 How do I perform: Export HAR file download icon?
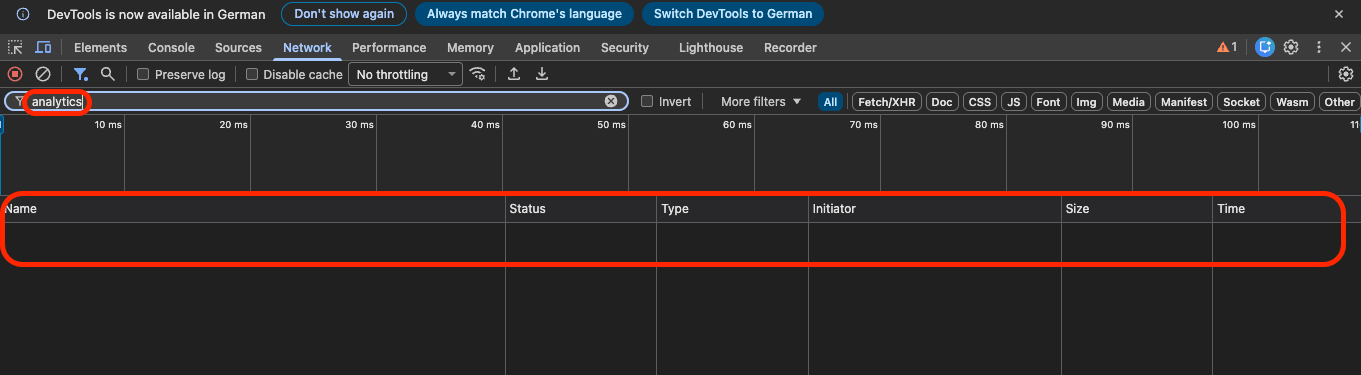coord(542,74)
